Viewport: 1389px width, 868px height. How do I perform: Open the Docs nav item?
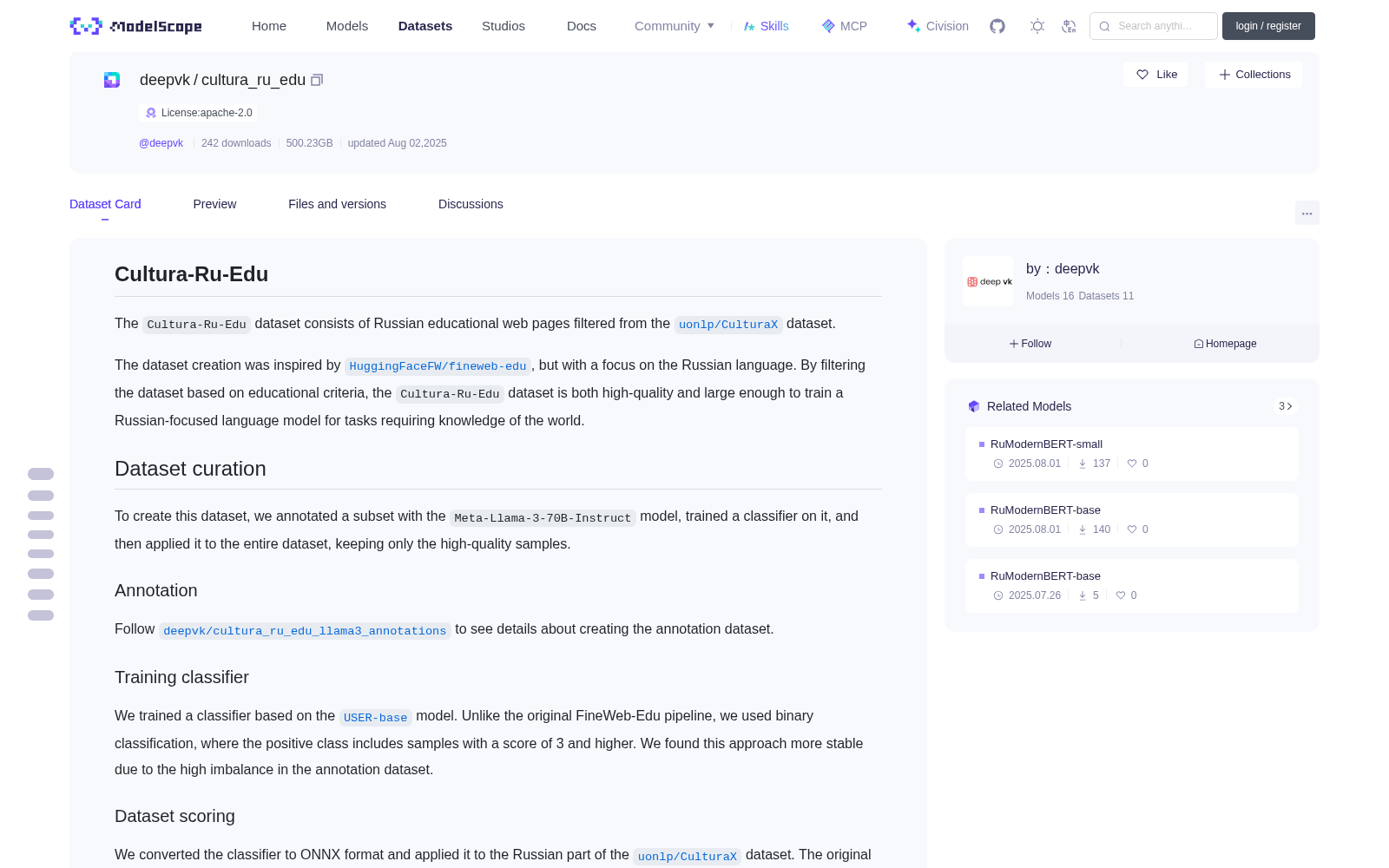(582, 26)
